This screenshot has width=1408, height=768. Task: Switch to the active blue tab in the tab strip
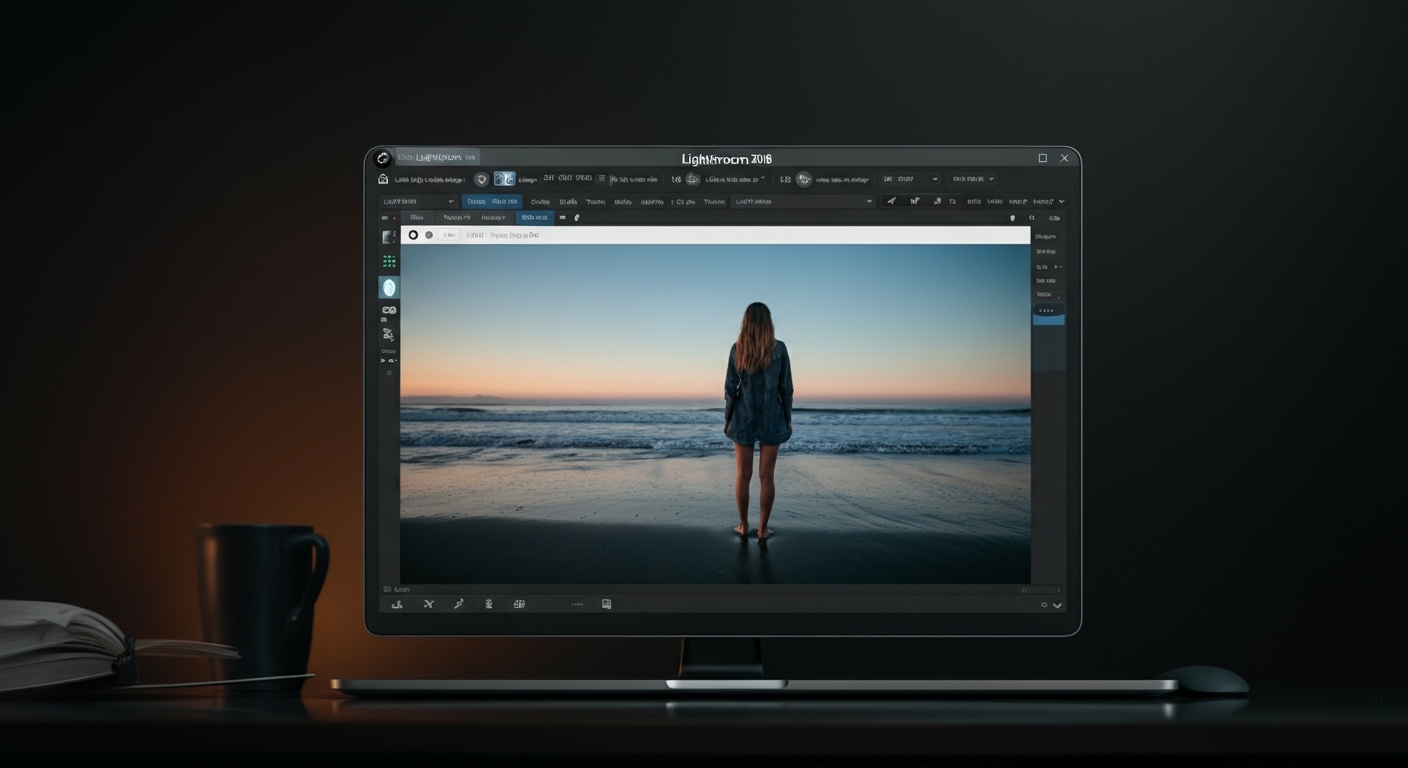tap(533, 217)
